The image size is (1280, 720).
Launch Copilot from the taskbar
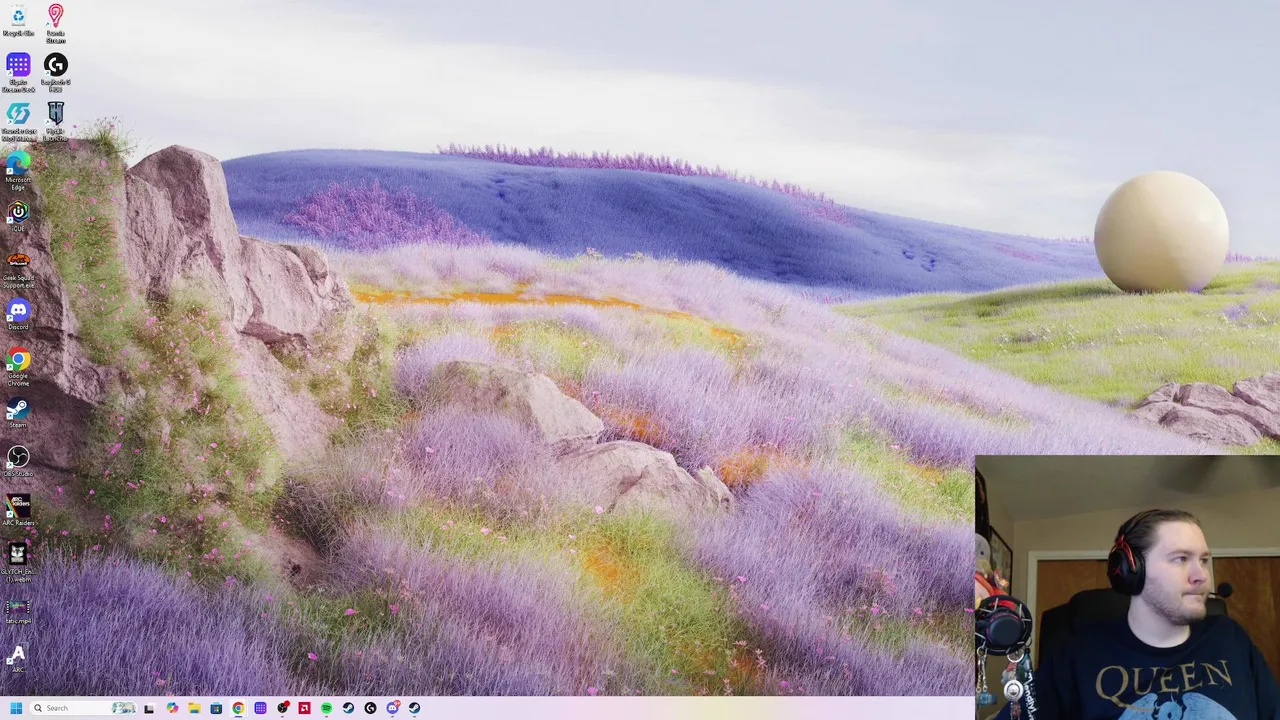pos(172,708)
